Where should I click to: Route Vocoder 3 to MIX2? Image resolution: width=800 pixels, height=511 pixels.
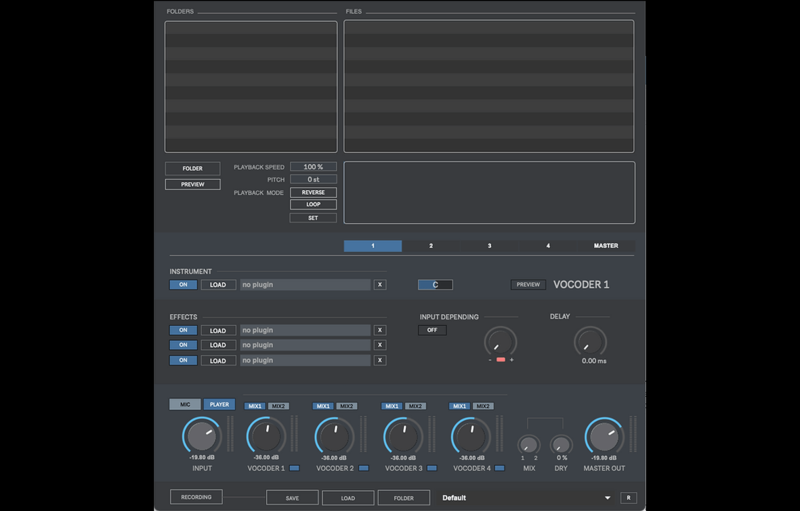[x=415, y=406]
